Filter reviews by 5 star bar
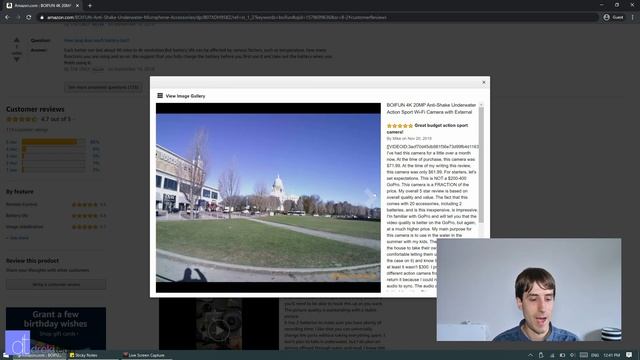The image size is (640, 360). 53,142
